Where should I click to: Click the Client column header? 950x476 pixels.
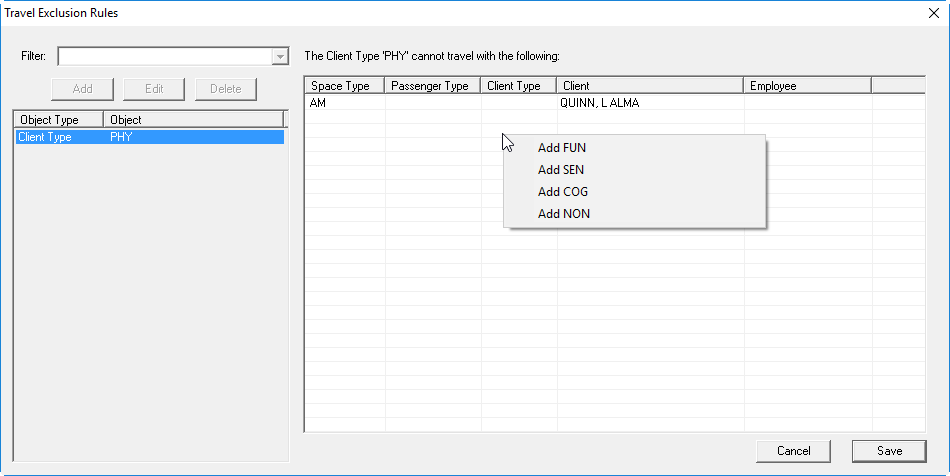pyautogui.click(x=650, y=86)
